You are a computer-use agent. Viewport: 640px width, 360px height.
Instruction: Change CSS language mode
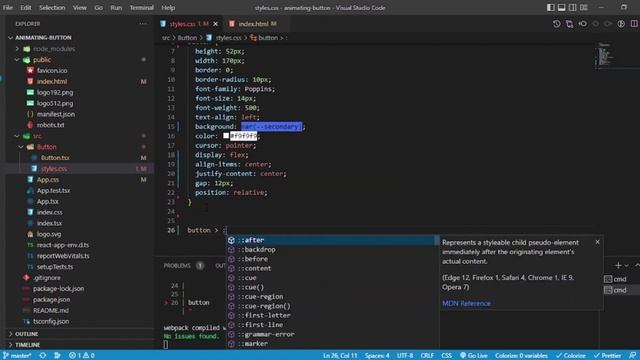[447, 356]
